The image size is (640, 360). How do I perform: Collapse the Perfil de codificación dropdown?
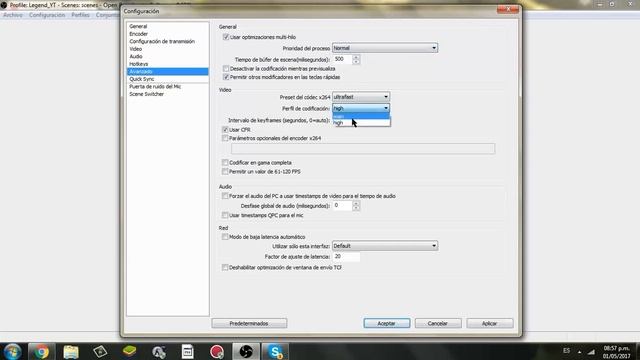click(x=361, y=108)
